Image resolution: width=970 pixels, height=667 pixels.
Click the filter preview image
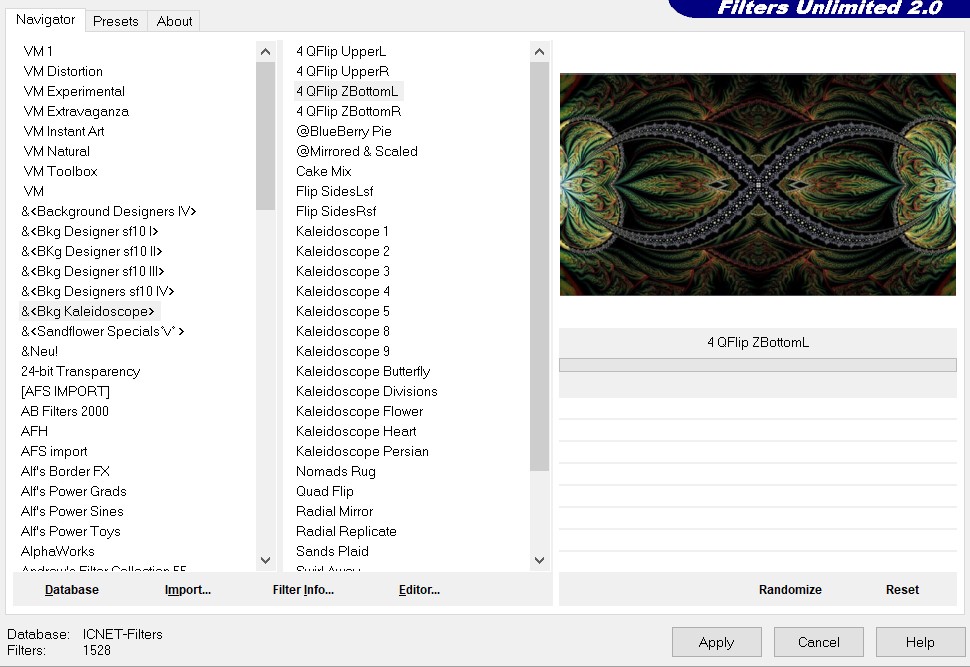[757, 184]
